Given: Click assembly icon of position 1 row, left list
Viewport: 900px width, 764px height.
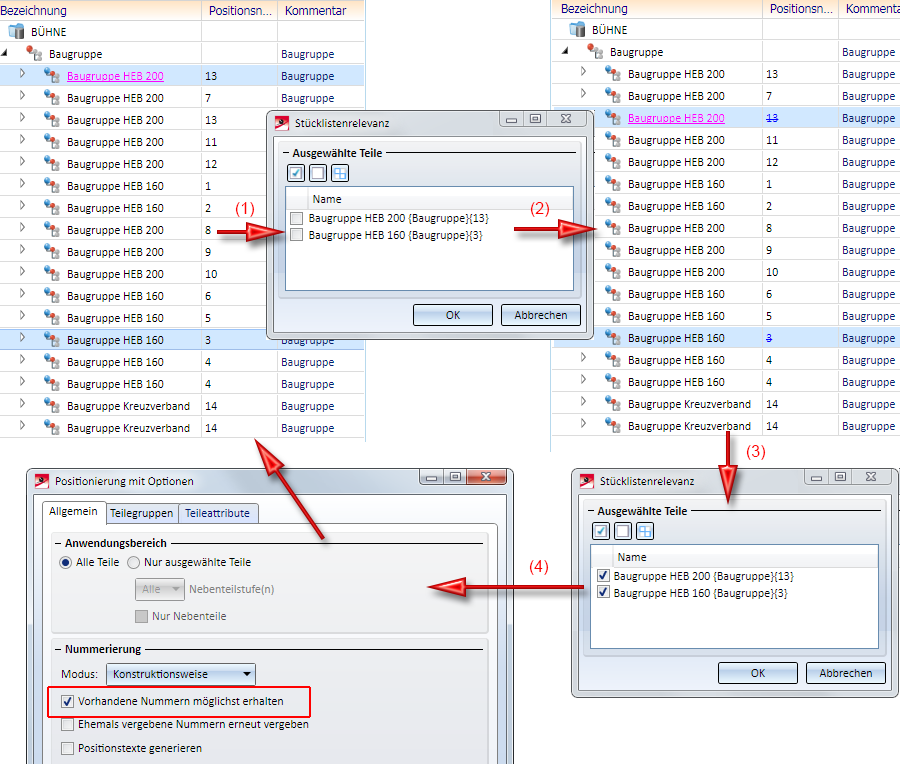Looking at the screenshot, I should [52, 185].
